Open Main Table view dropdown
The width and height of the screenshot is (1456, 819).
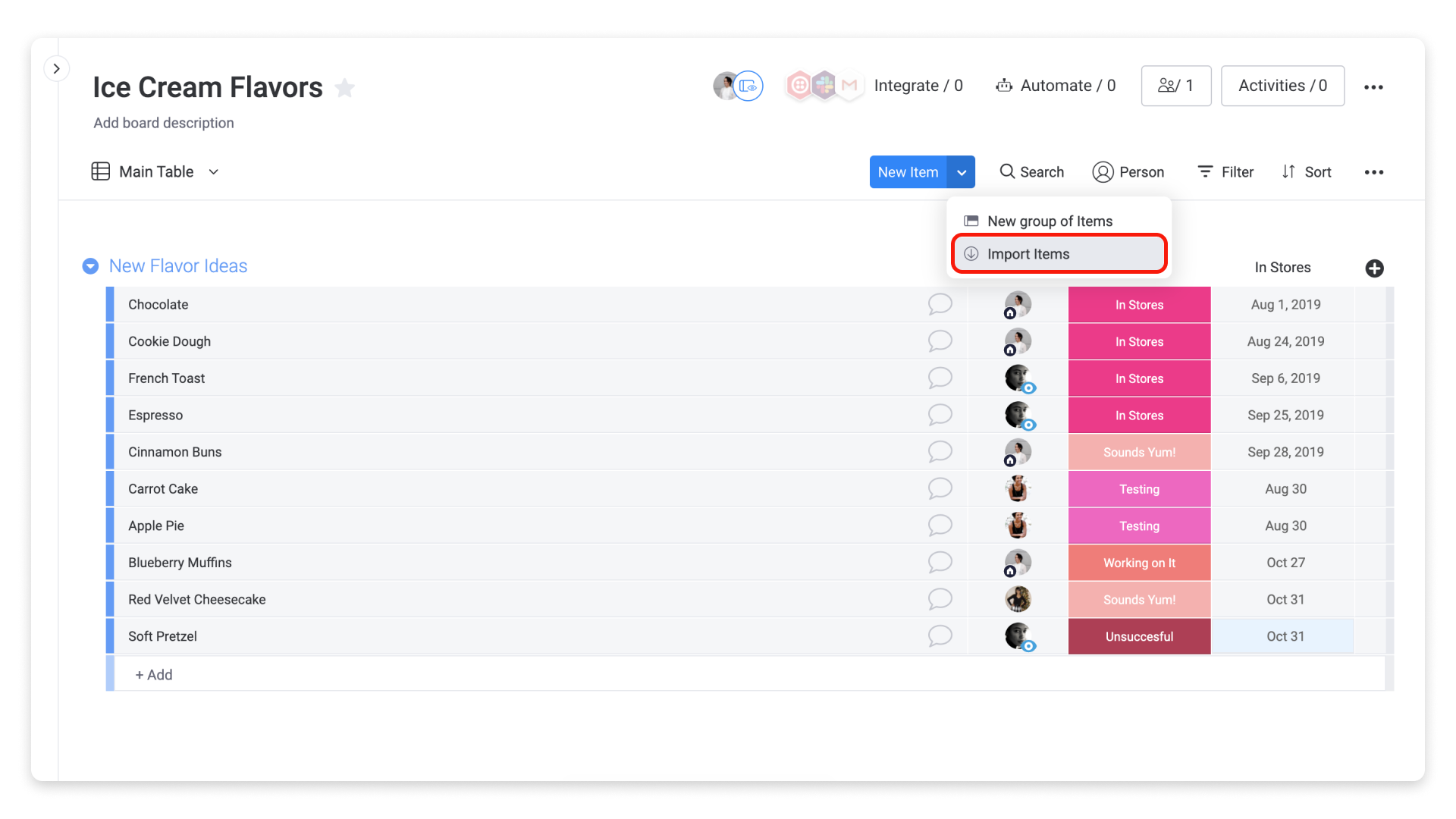(214, 172)
